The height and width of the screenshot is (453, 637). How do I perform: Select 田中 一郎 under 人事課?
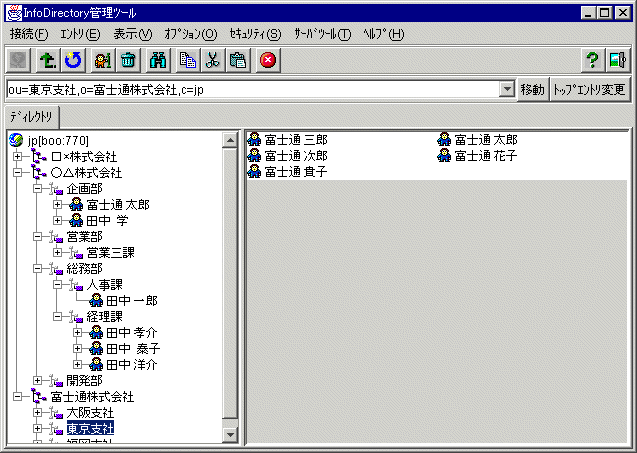coord(131,301)
